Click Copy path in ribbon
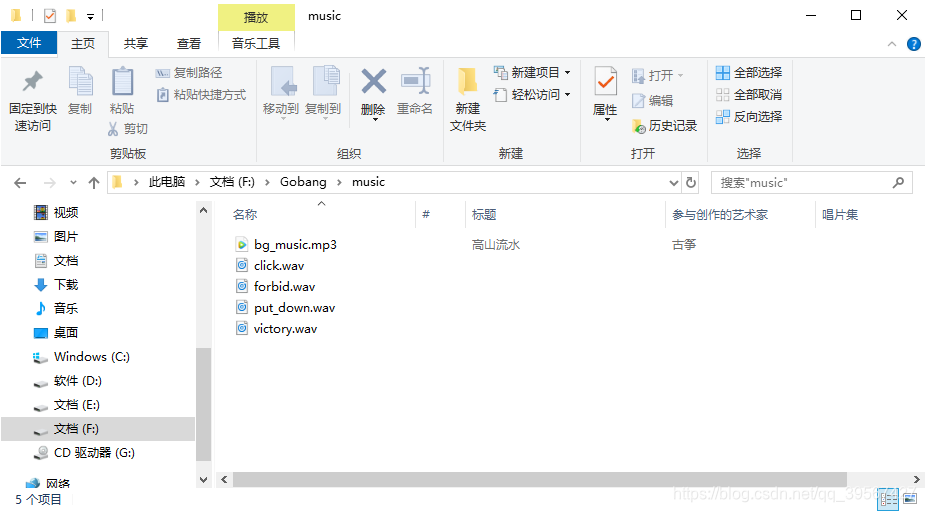 [x=189, y=73]
